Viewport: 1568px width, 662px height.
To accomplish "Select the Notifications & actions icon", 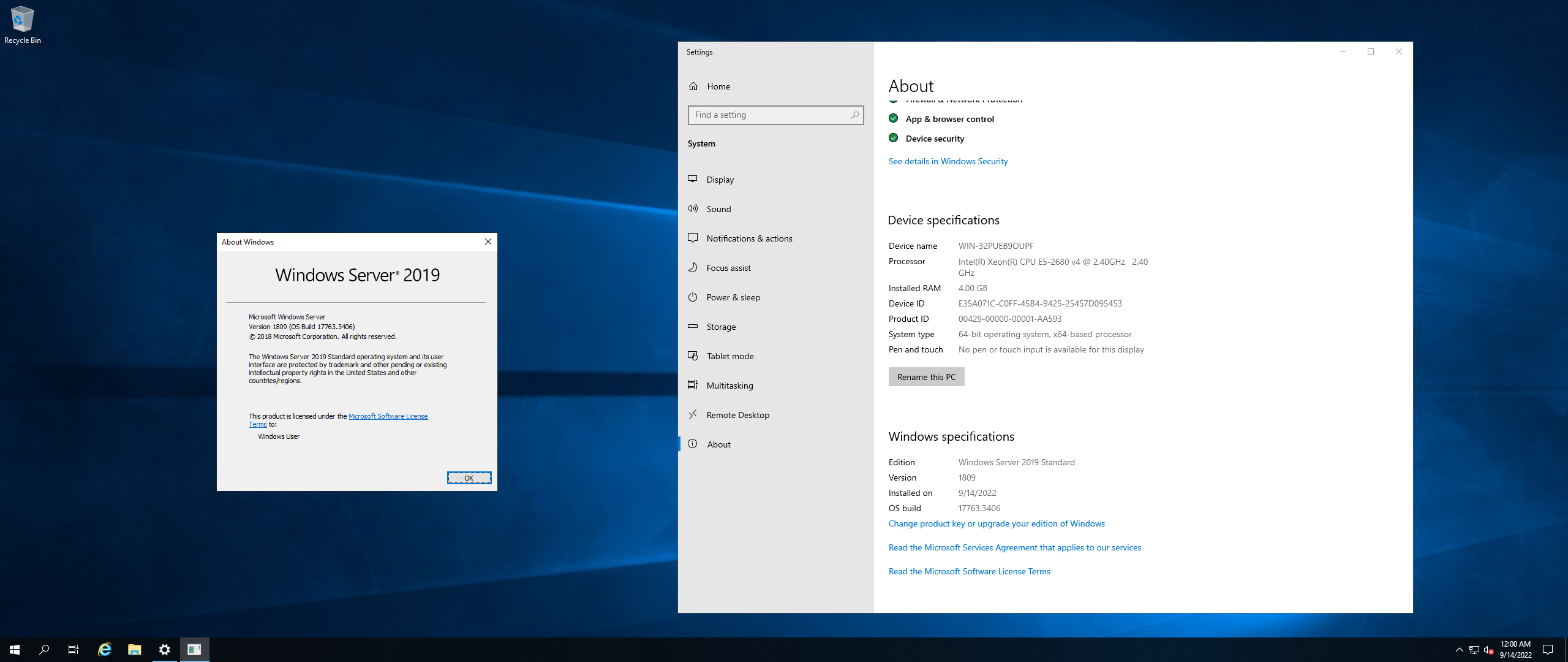I will pos(693,238).
